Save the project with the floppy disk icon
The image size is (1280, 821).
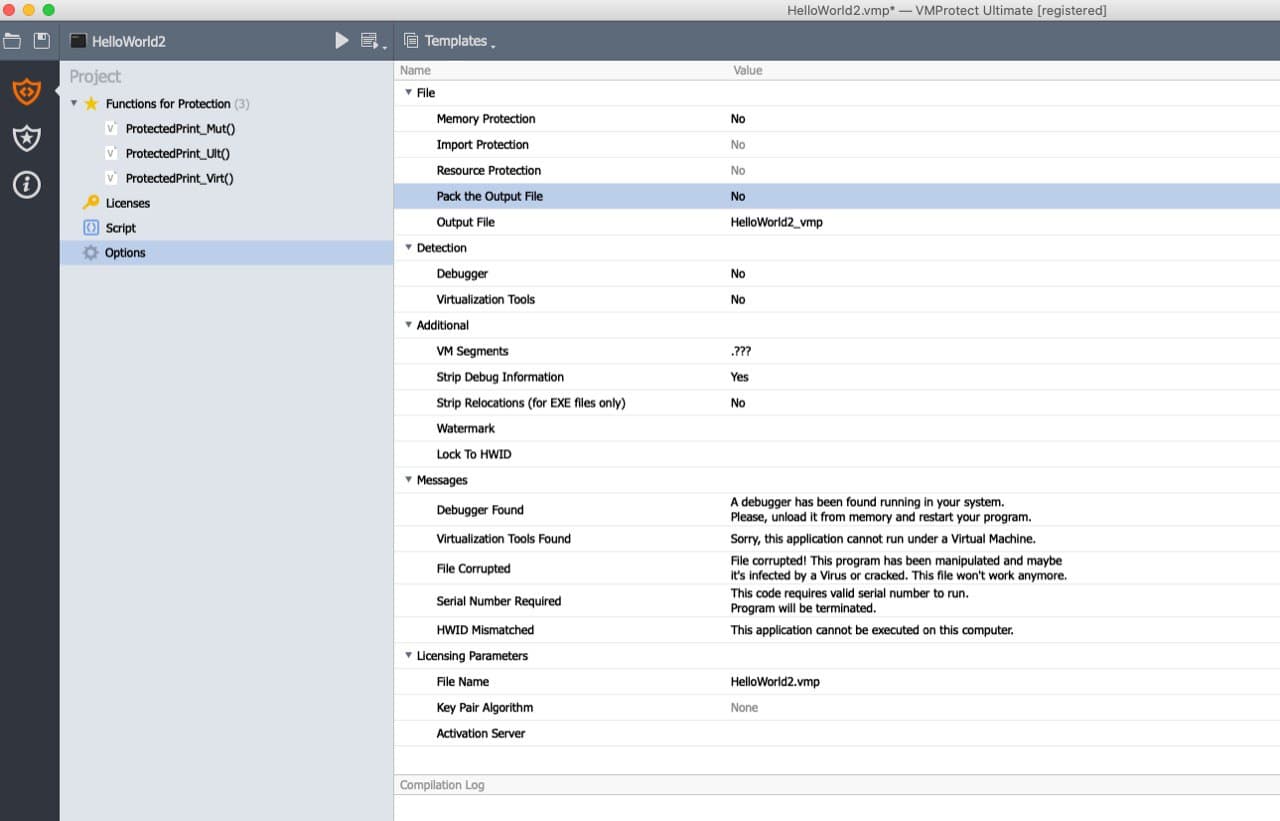[41, 41]
